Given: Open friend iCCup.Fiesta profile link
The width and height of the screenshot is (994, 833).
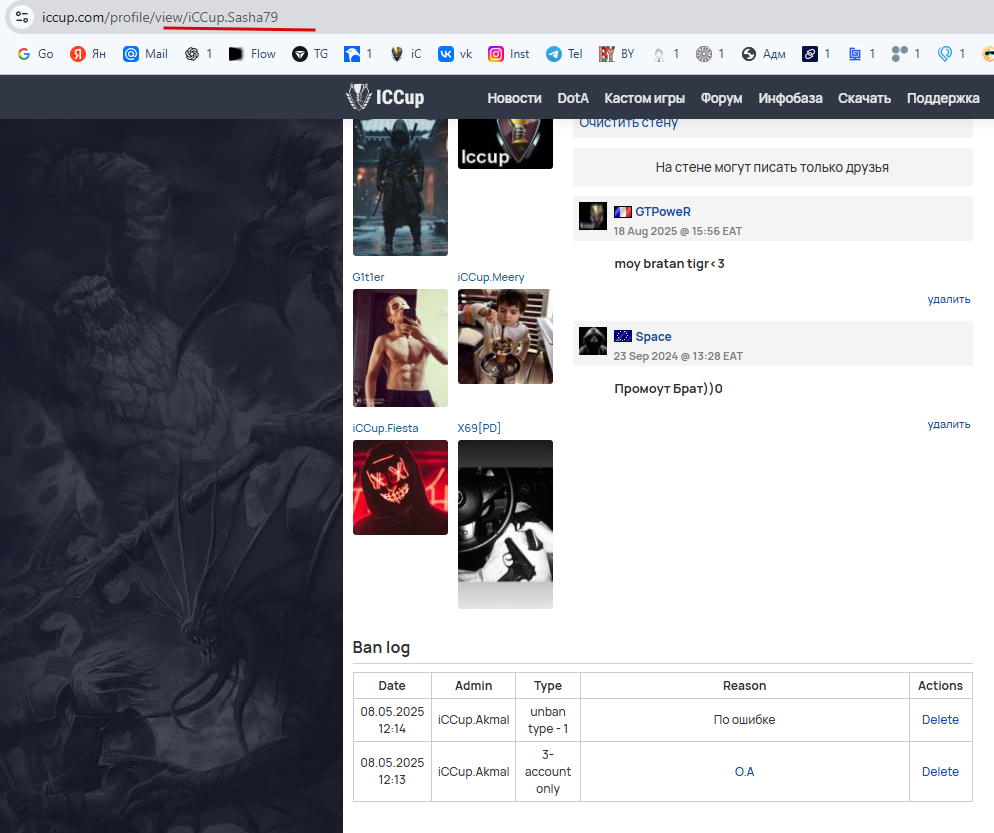Looking at the screenshot, I should point(385,428).
